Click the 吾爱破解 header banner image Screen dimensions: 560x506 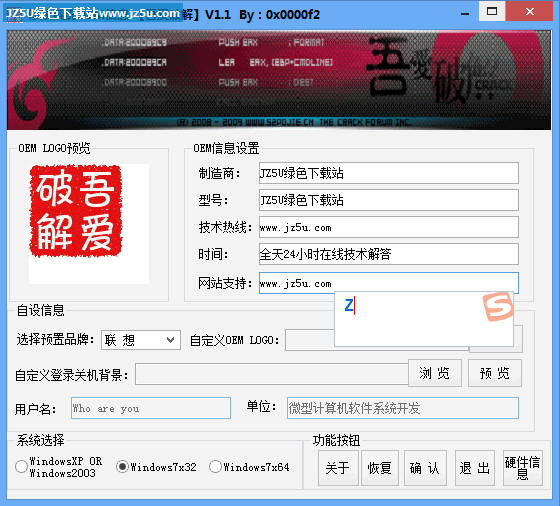click(x=279, y=80)
